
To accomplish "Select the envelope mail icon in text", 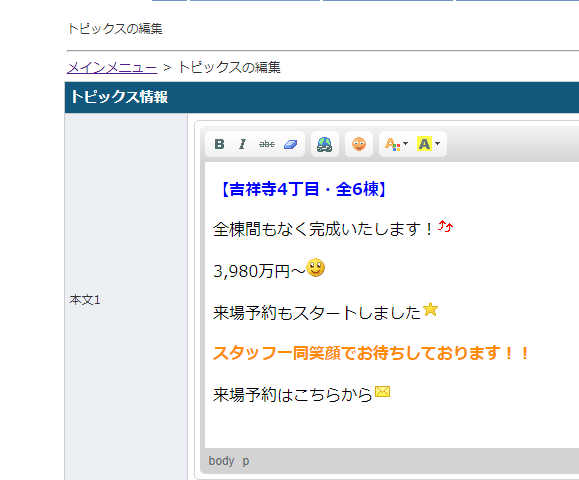I will click(383, 391).
